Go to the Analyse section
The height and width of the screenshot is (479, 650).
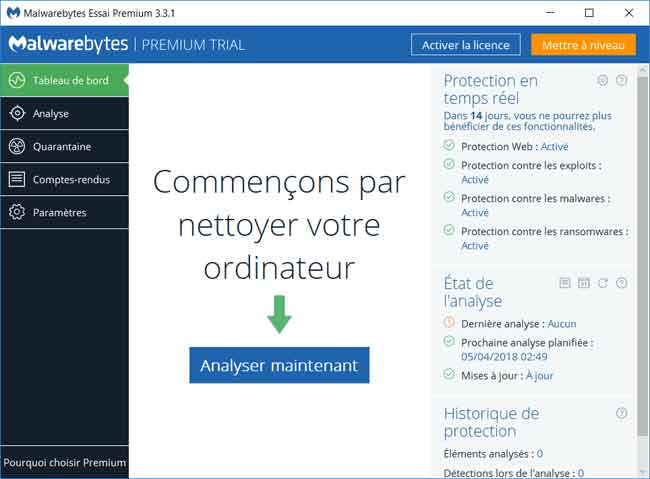tap(51, 113)
